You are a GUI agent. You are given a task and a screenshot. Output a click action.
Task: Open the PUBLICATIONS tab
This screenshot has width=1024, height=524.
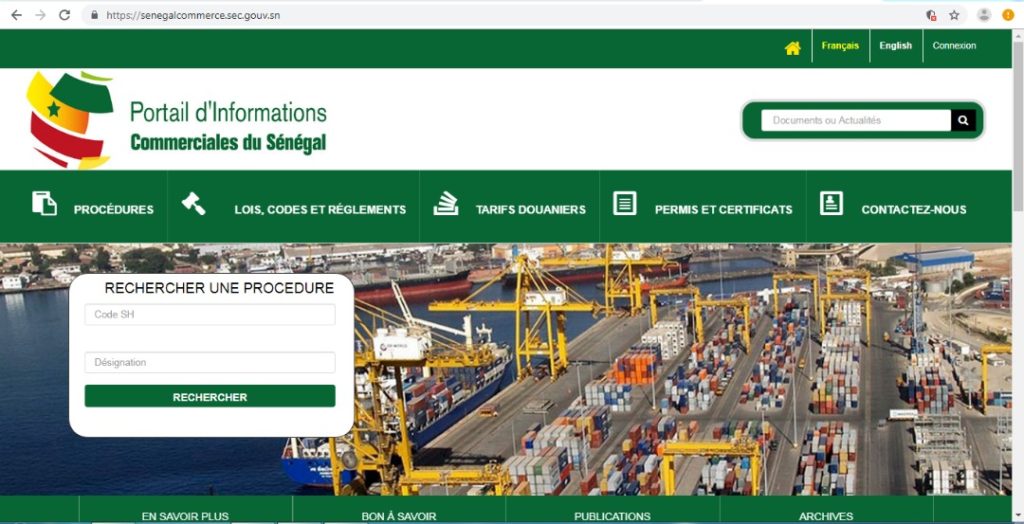[x=612, y=516]
